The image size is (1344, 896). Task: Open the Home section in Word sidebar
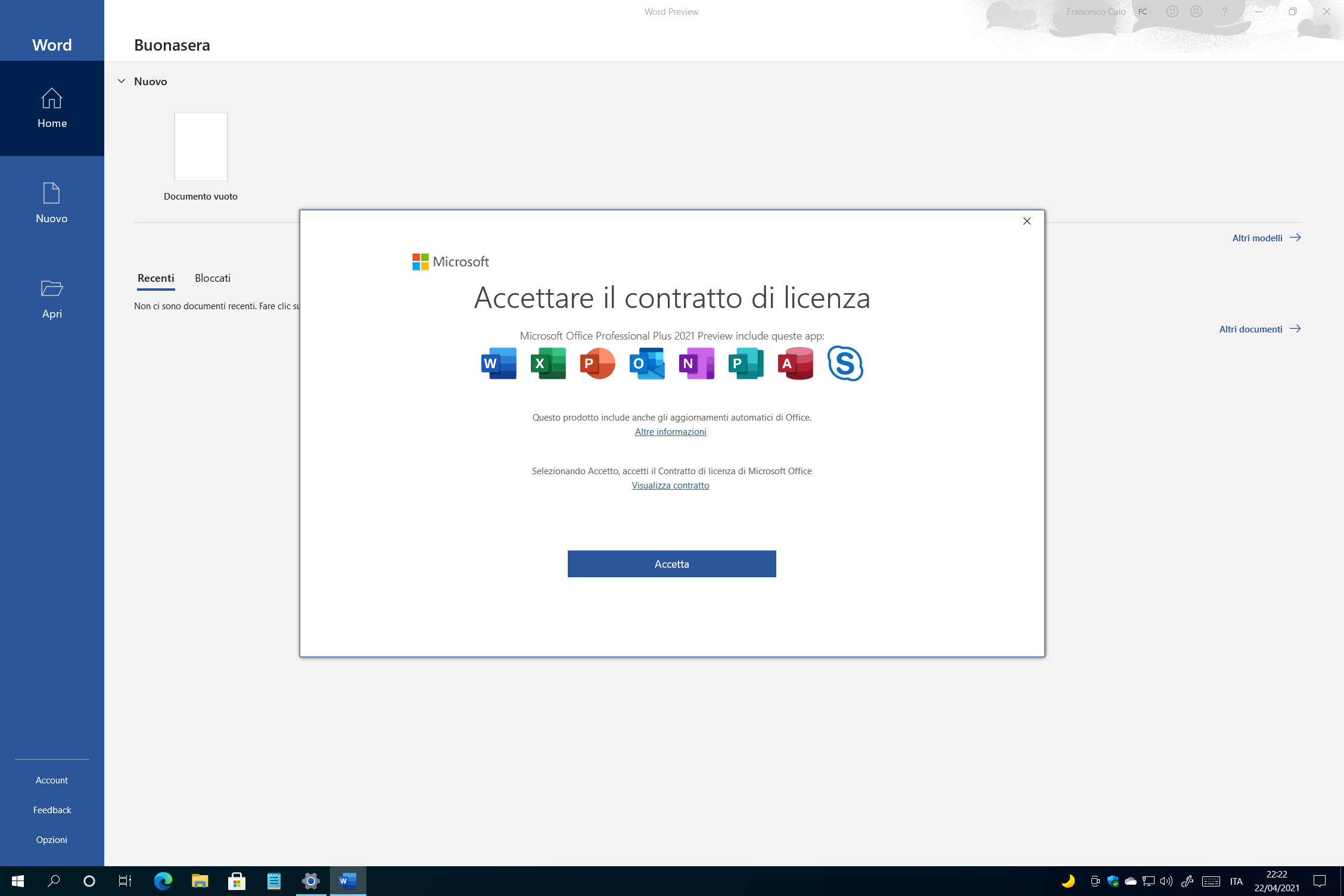pyautogui.click(x=52, y=108)
